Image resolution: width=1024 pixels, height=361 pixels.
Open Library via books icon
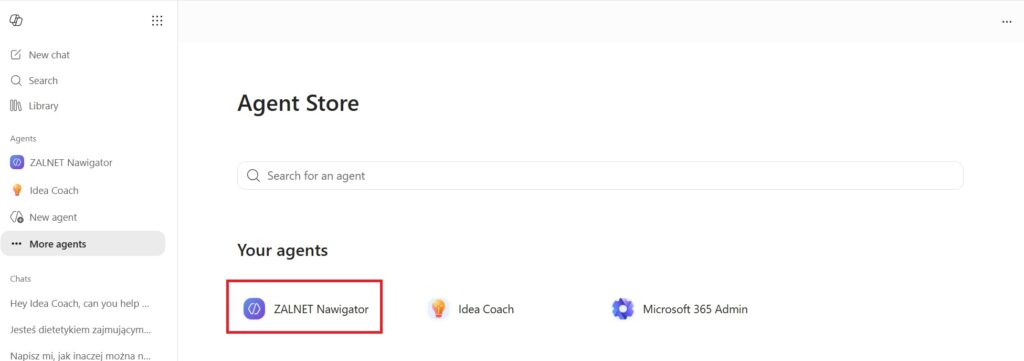[16, 106]
